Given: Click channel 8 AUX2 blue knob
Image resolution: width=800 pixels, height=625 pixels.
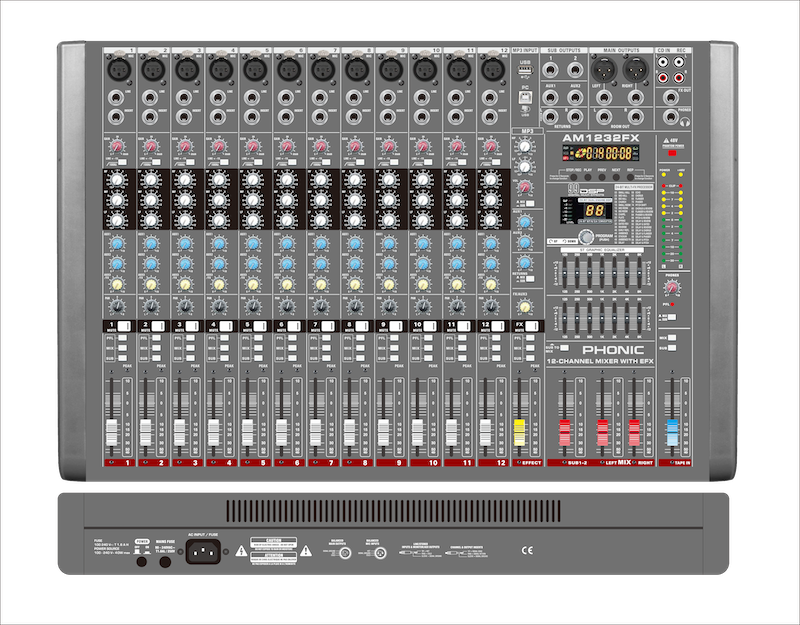Looking at the screenshot, I should tap(355, 264).
